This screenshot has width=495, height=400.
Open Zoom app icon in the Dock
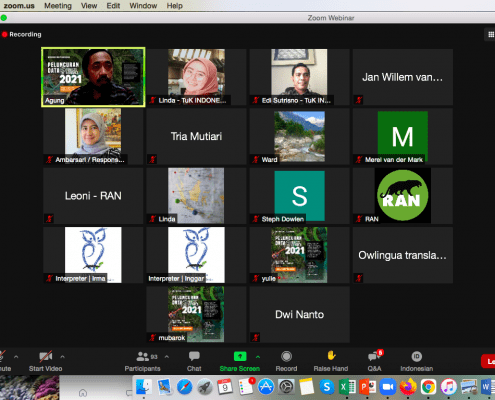pos(388,387)
